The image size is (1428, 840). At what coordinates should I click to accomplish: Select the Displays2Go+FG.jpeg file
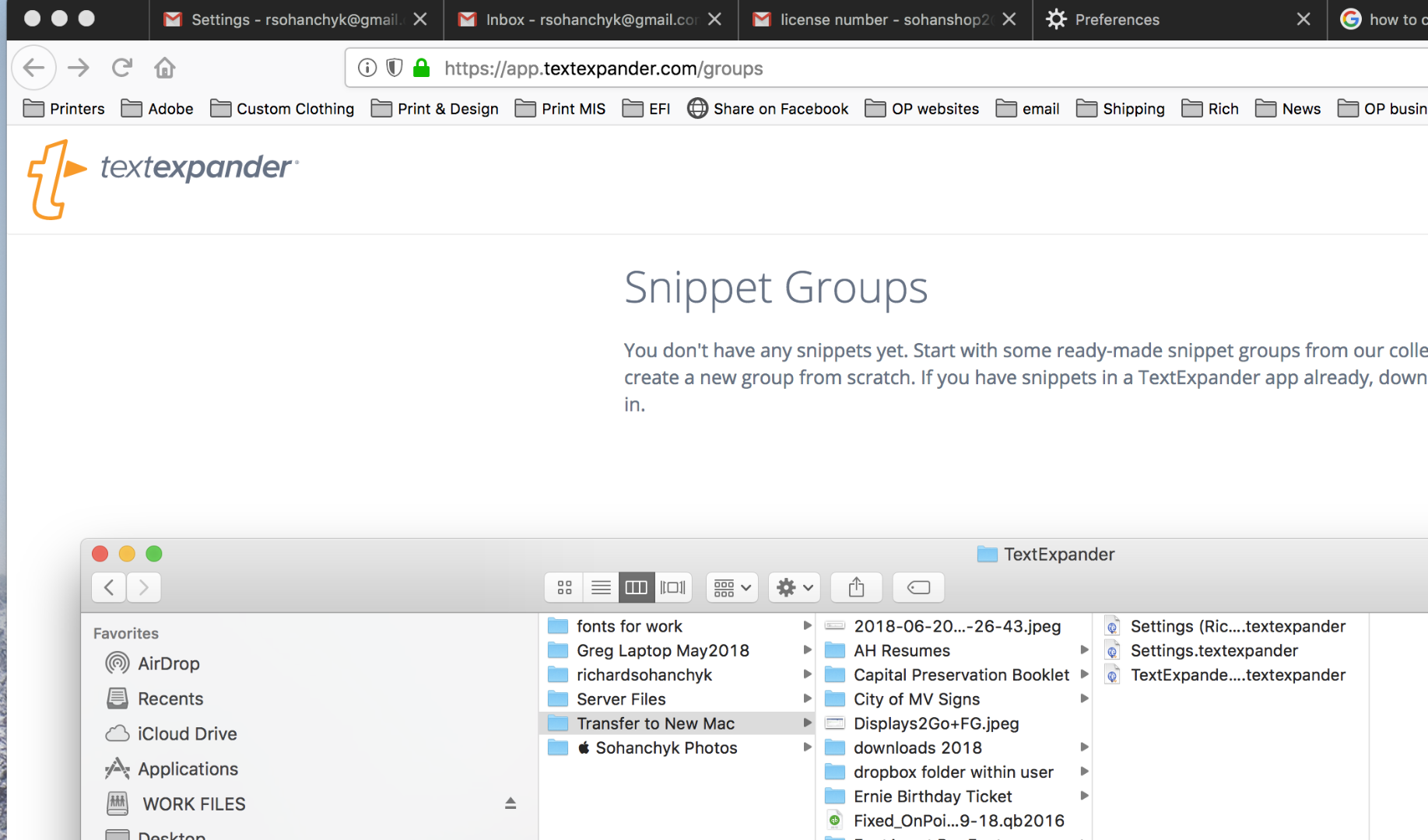pyautogui.click(x=955, y=723)
